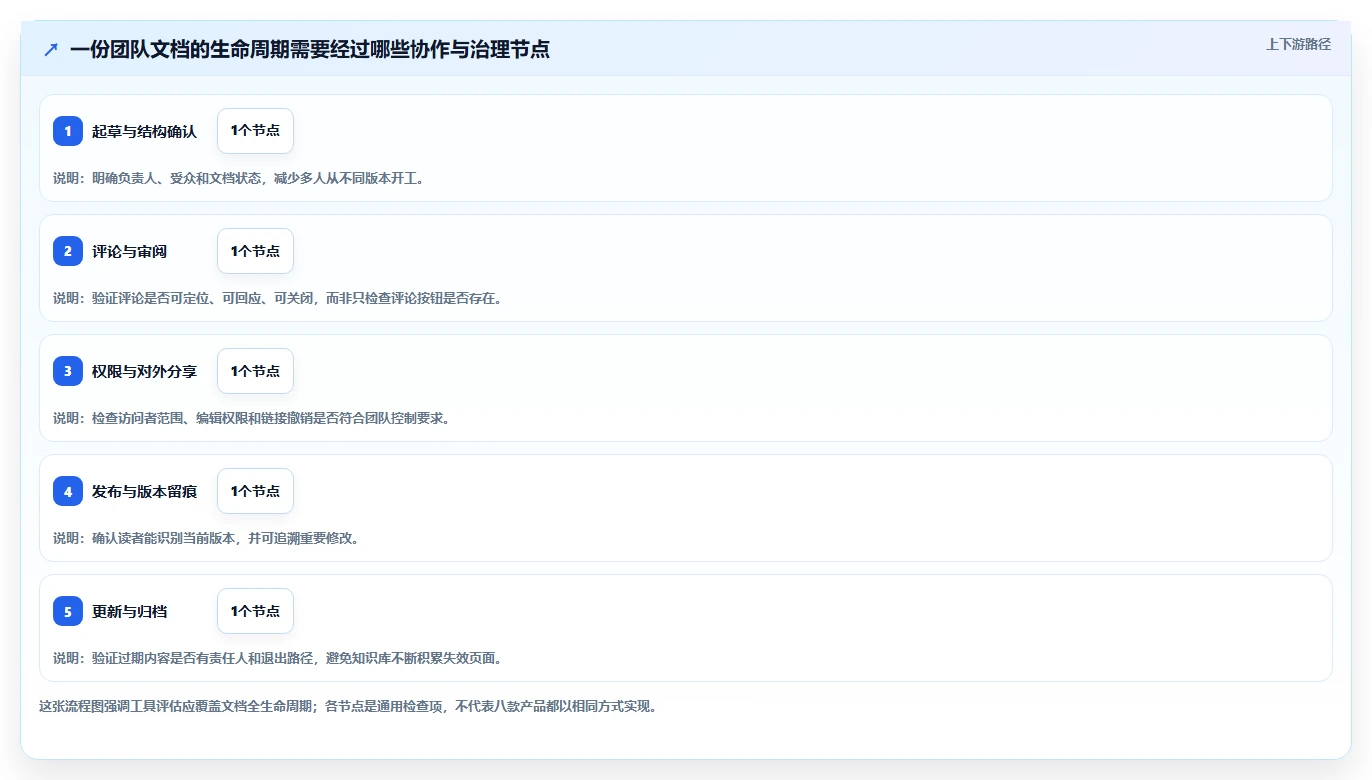
Task: Open the '1个节点' button in 更新与归档 row
Action: pos(255,611)
